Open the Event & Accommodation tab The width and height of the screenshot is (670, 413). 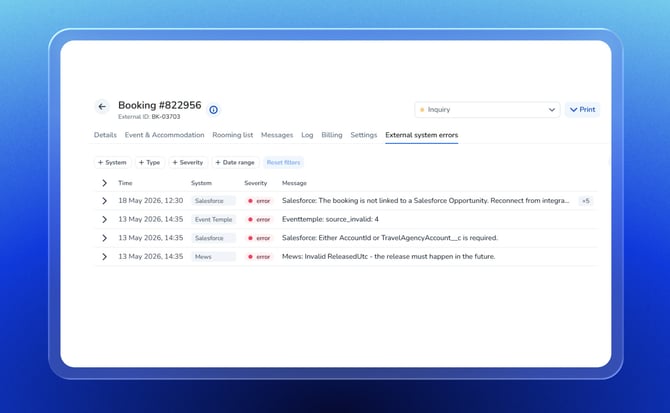(x=165, y=135)
